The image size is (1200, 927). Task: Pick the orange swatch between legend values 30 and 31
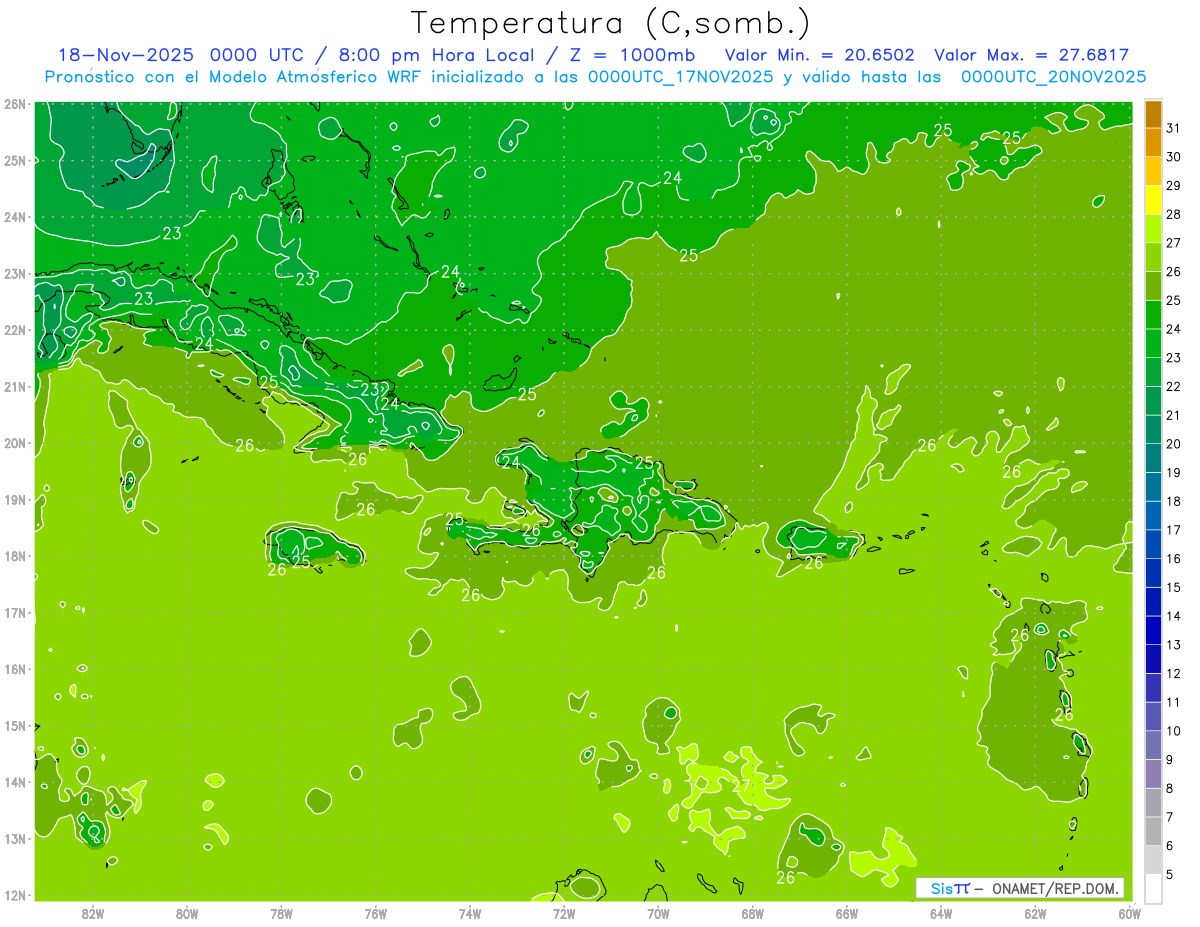(1153, 143)
